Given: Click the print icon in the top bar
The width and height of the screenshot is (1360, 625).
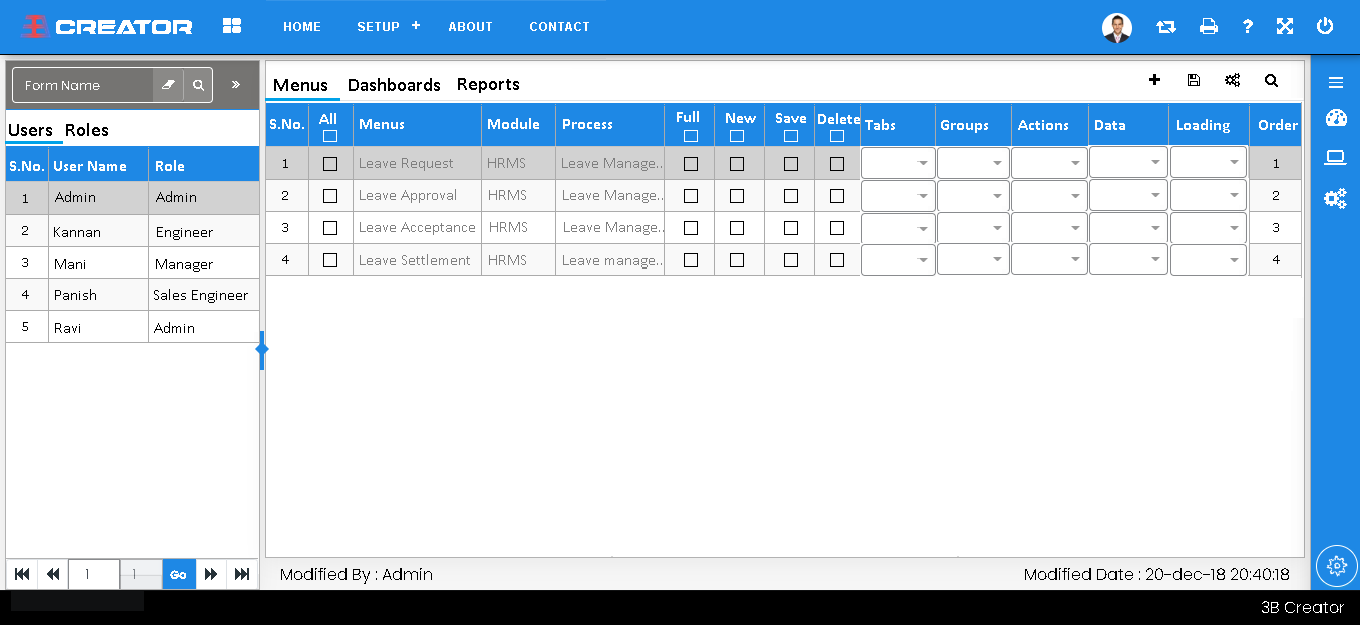Looking at the screenshot, I should pos(1209,27).
